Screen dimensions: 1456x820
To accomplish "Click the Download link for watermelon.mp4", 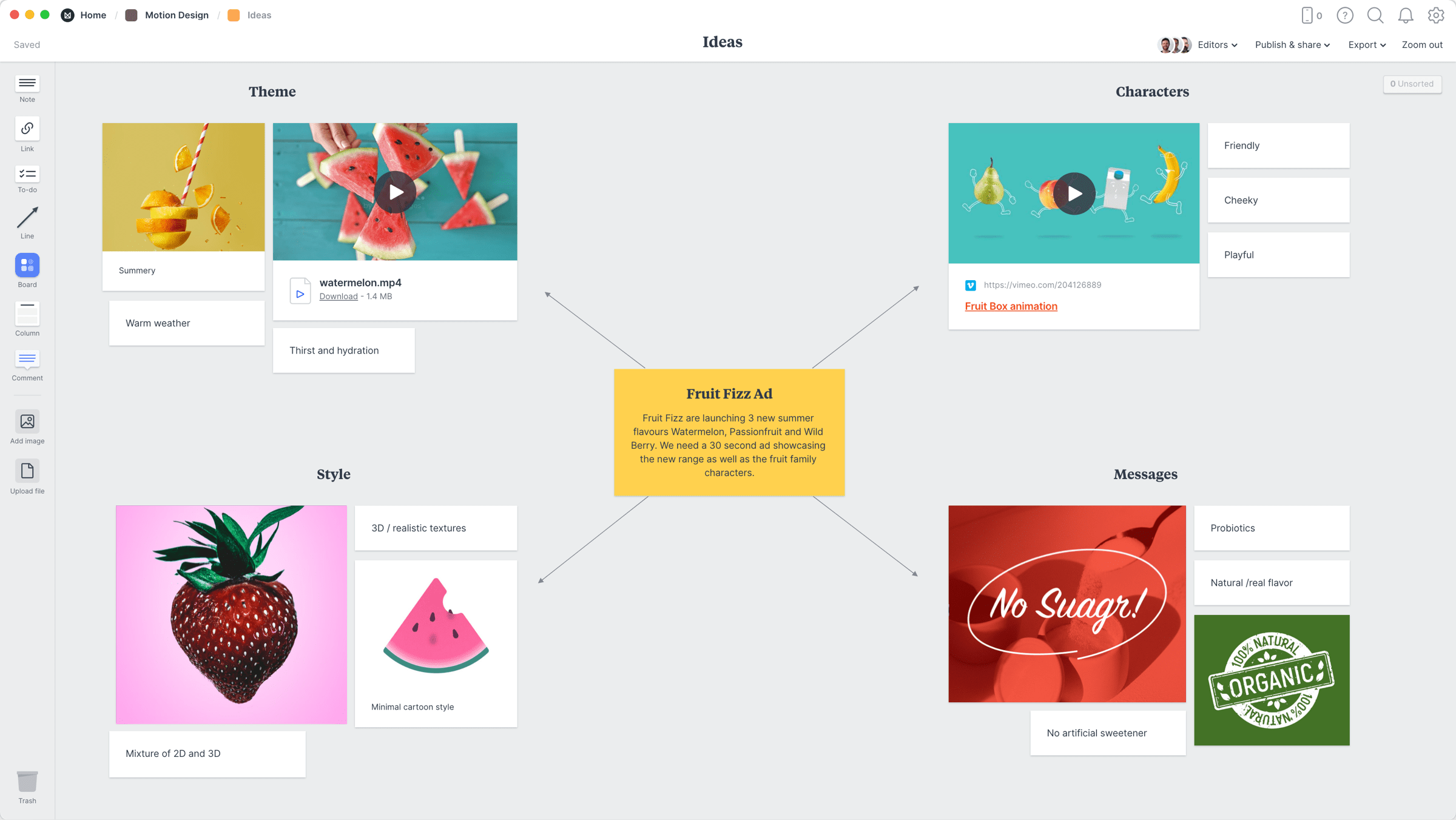I will click(x=339, y=297).
